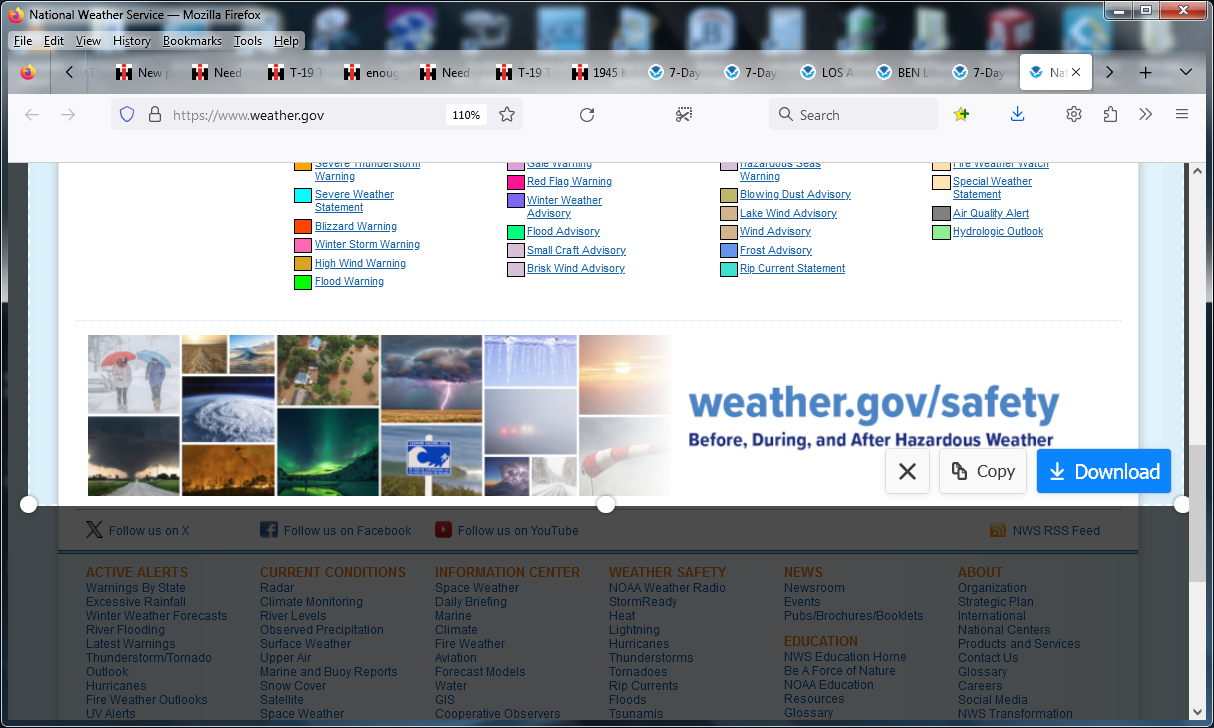Click the forward navigation arrow
Viewport: 1214px width, 728px height.
[x=68, y=115]
